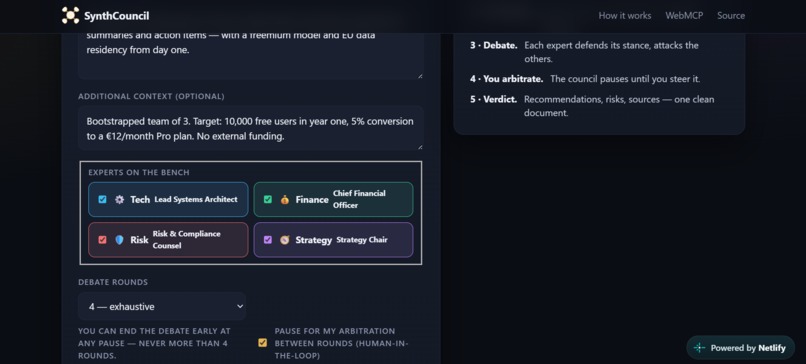Click 'Each expert defends its stance' text
The image size is (806, 364).
click(x=611, y=52)
